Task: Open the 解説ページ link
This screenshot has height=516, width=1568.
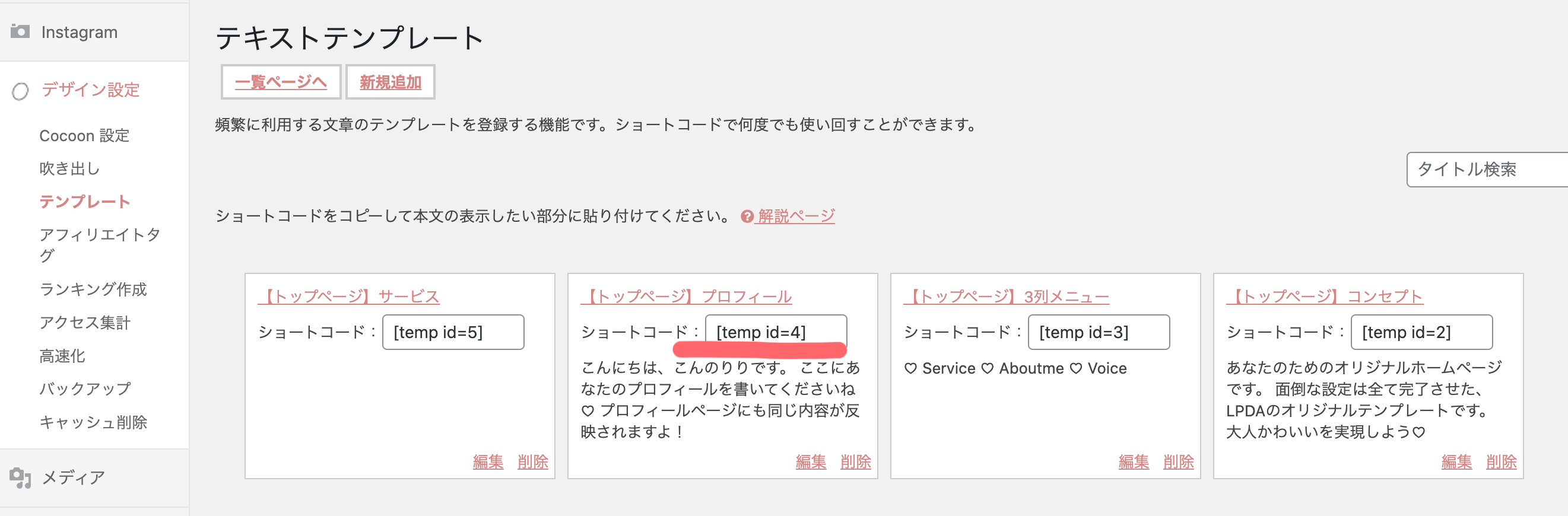Action: (x=796, y=216)
